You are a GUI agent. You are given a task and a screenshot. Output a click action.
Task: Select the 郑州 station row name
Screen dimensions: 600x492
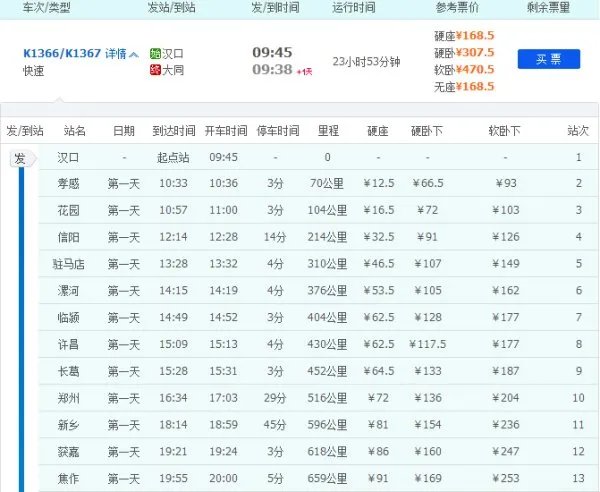point(68,398)
